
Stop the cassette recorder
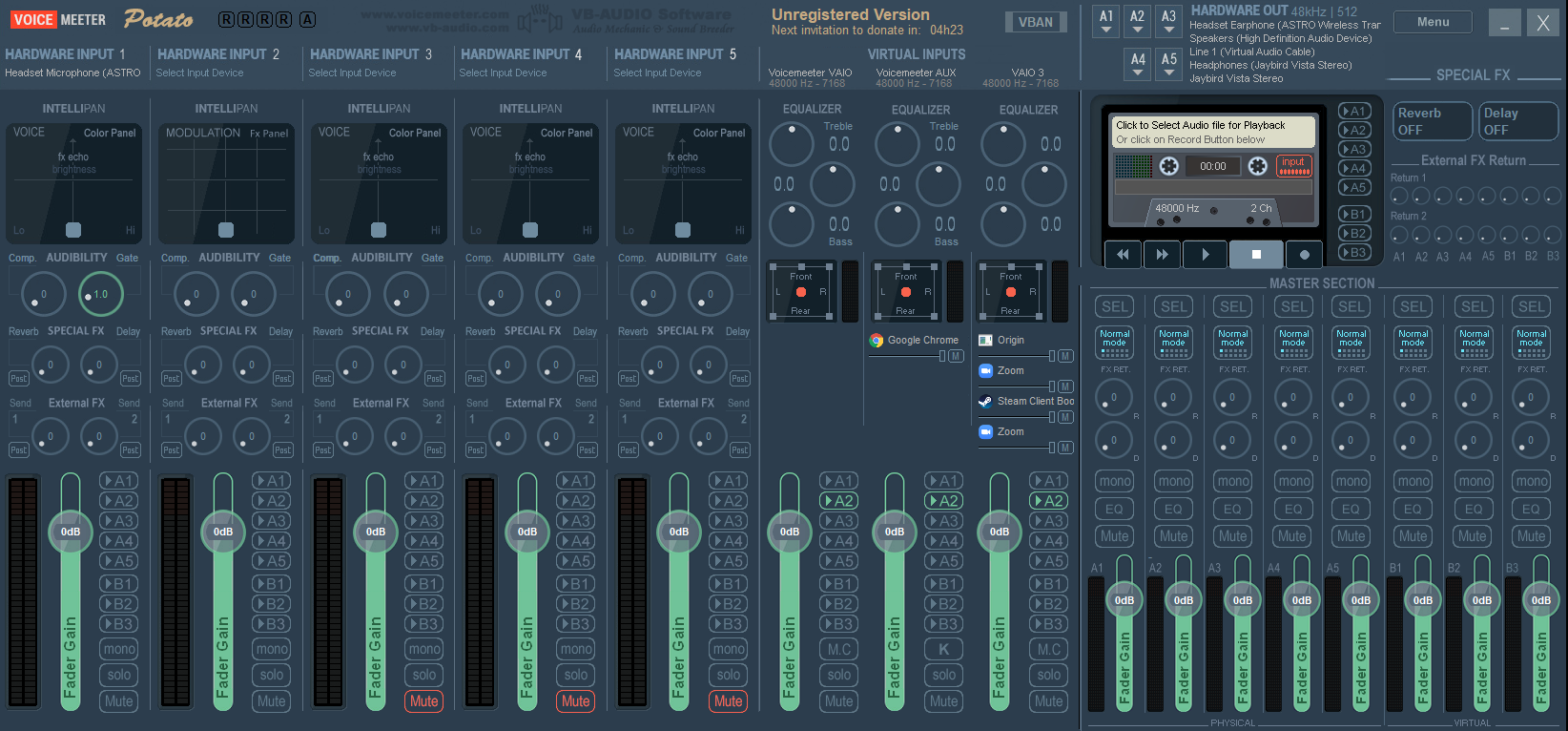click(1256, 254)
